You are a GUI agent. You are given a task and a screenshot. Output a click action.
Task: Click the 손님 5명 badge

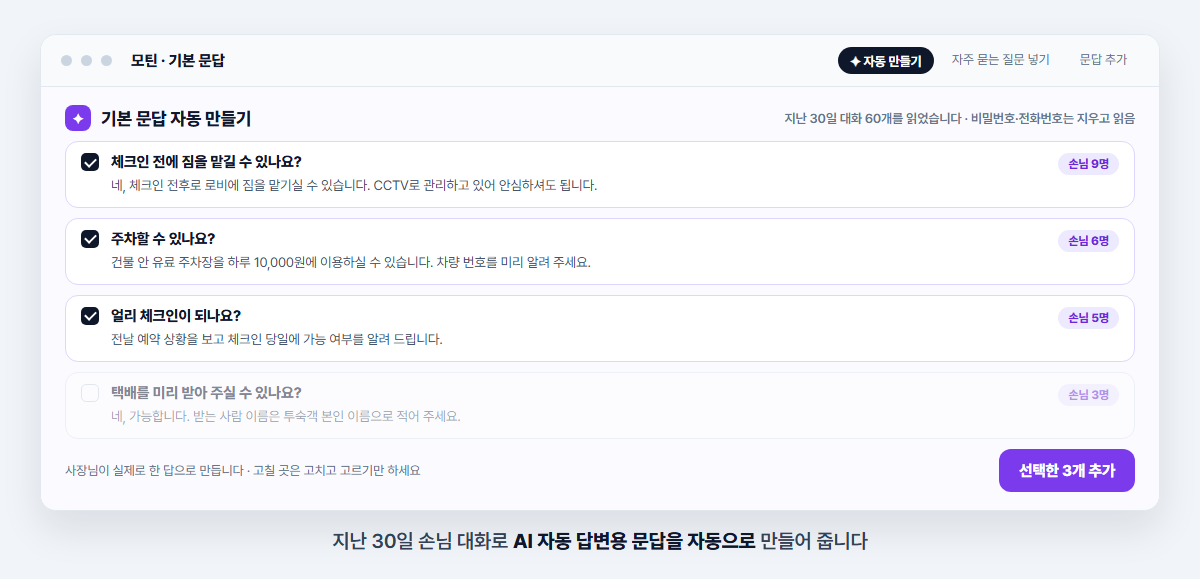pyautogui.click(x=1088, y=318)
